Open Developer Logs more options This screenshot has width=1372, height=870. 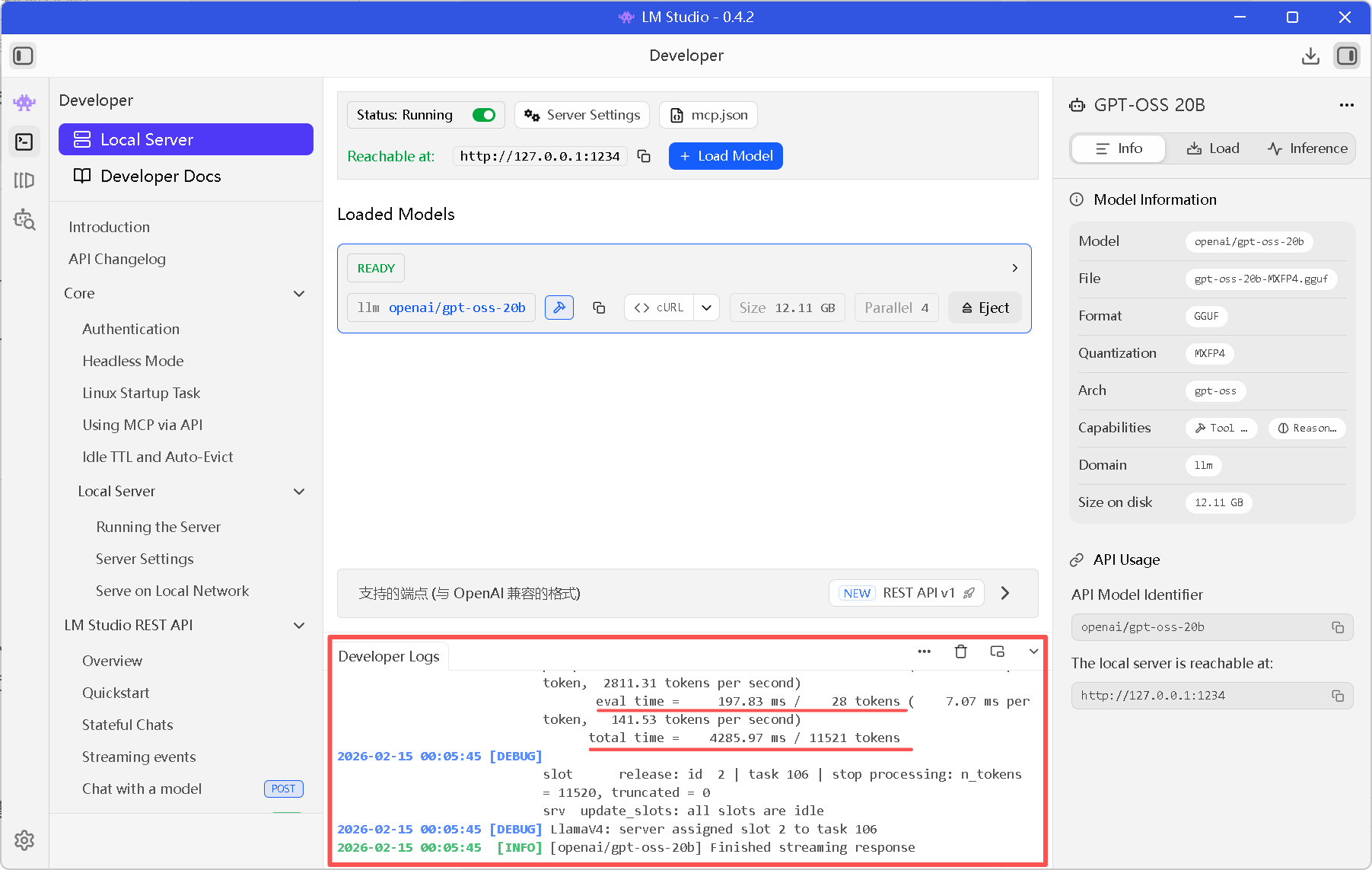coord(925,652)
